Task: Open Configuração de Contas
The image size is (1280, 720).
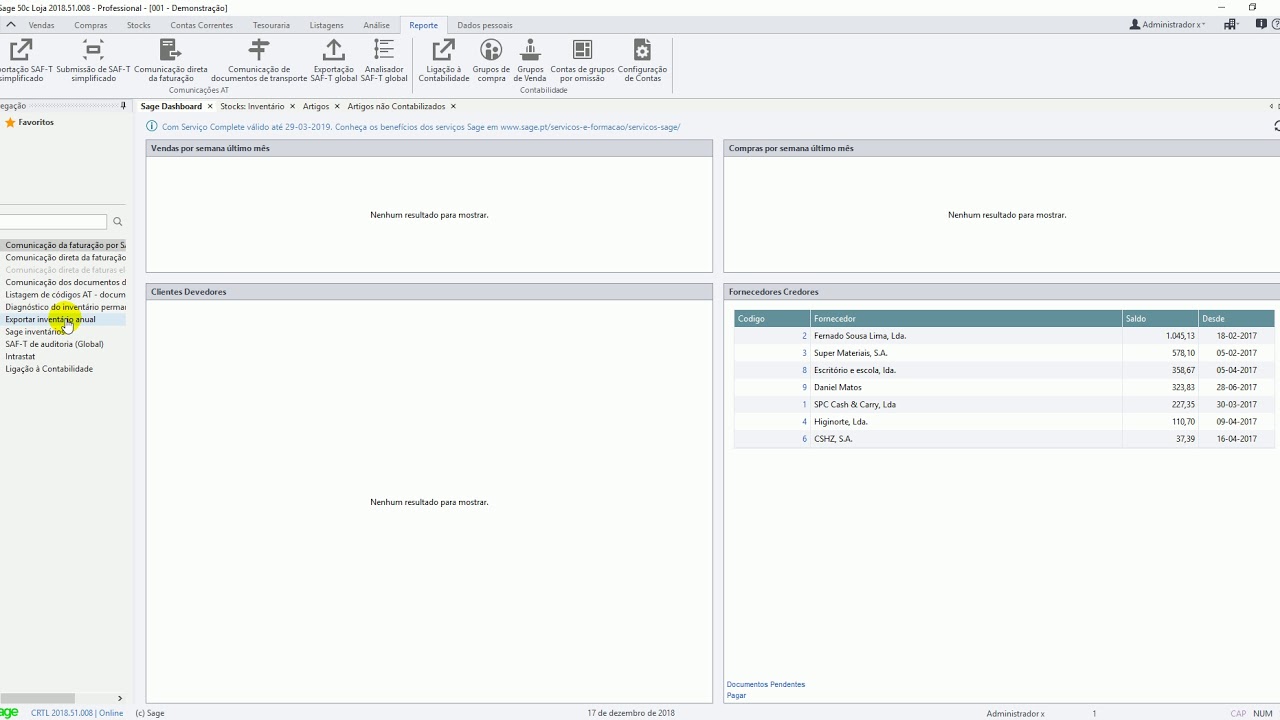Action: pyautogui.click(x=642, y=61)
